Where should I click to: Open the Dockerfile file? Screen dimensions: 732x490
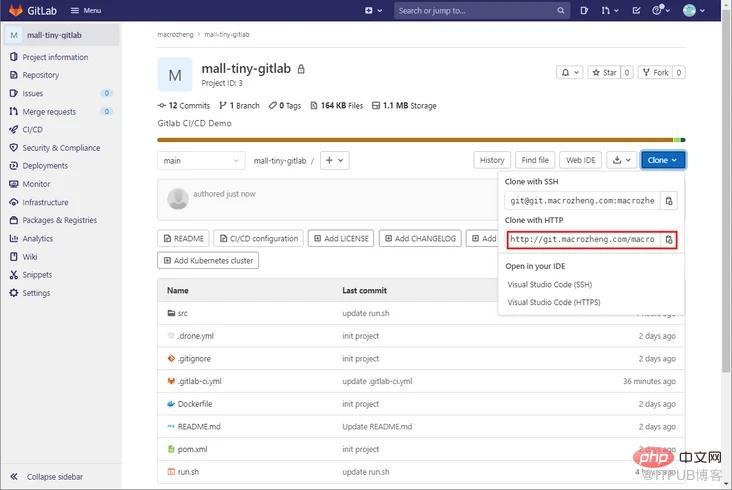(x=195, y=404)
